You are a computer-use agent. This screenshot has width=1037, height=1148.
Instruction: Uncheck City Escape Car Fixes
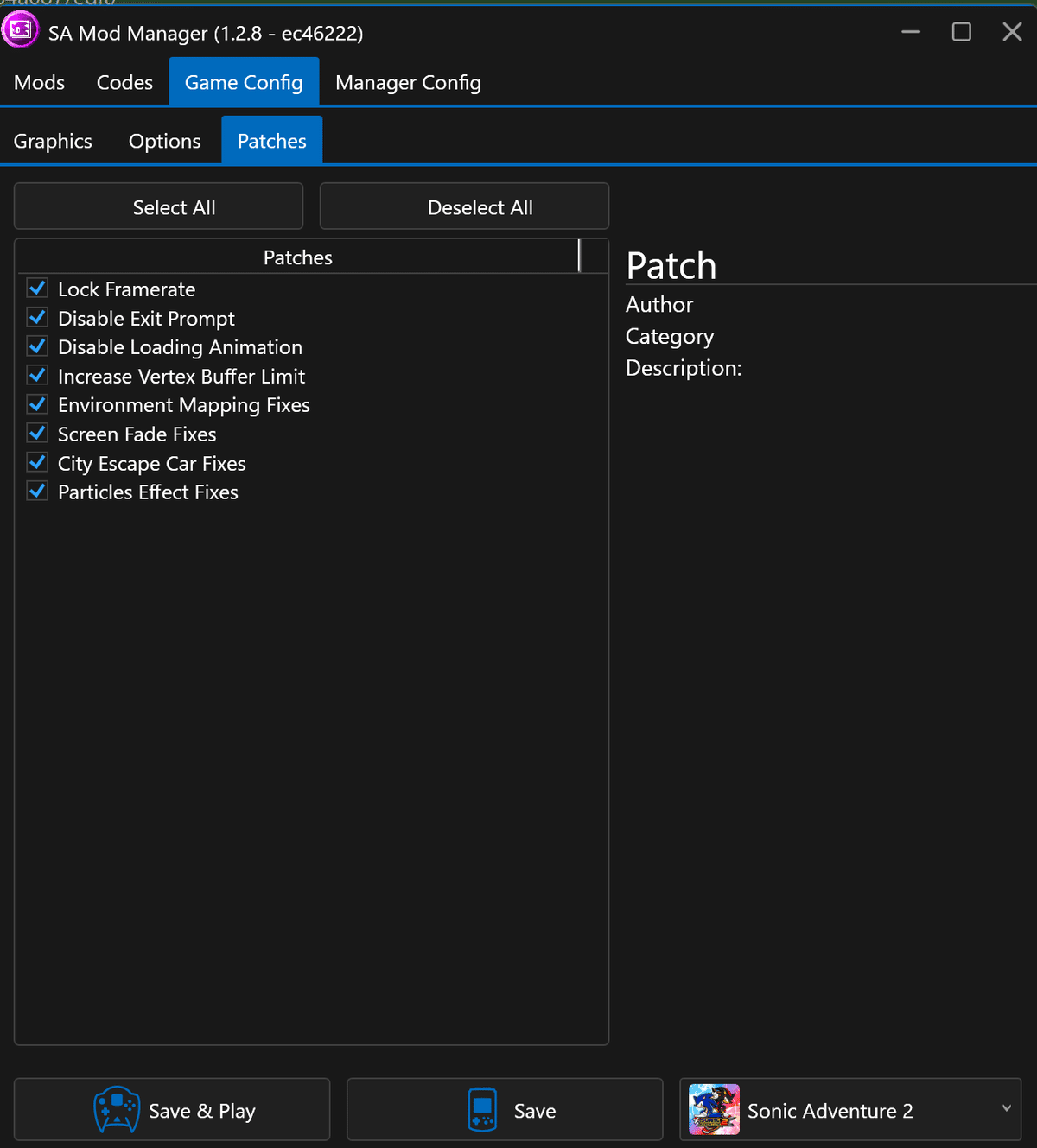(x=37, y=462)
